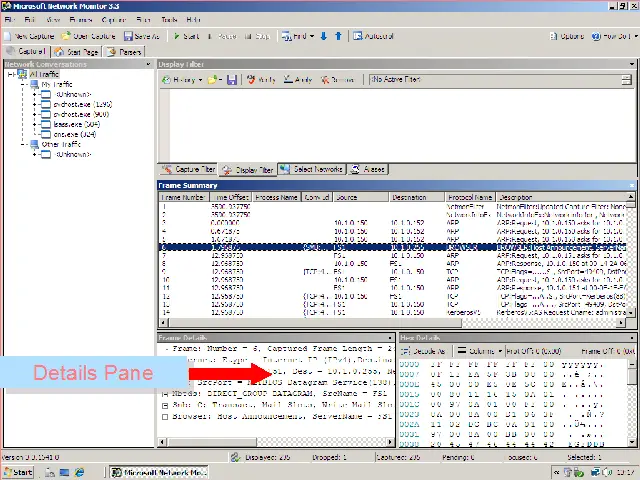The height and width of the screenshot is (480, 640).
Task: Open the Frames menu
Action: (x=80, y=20)
